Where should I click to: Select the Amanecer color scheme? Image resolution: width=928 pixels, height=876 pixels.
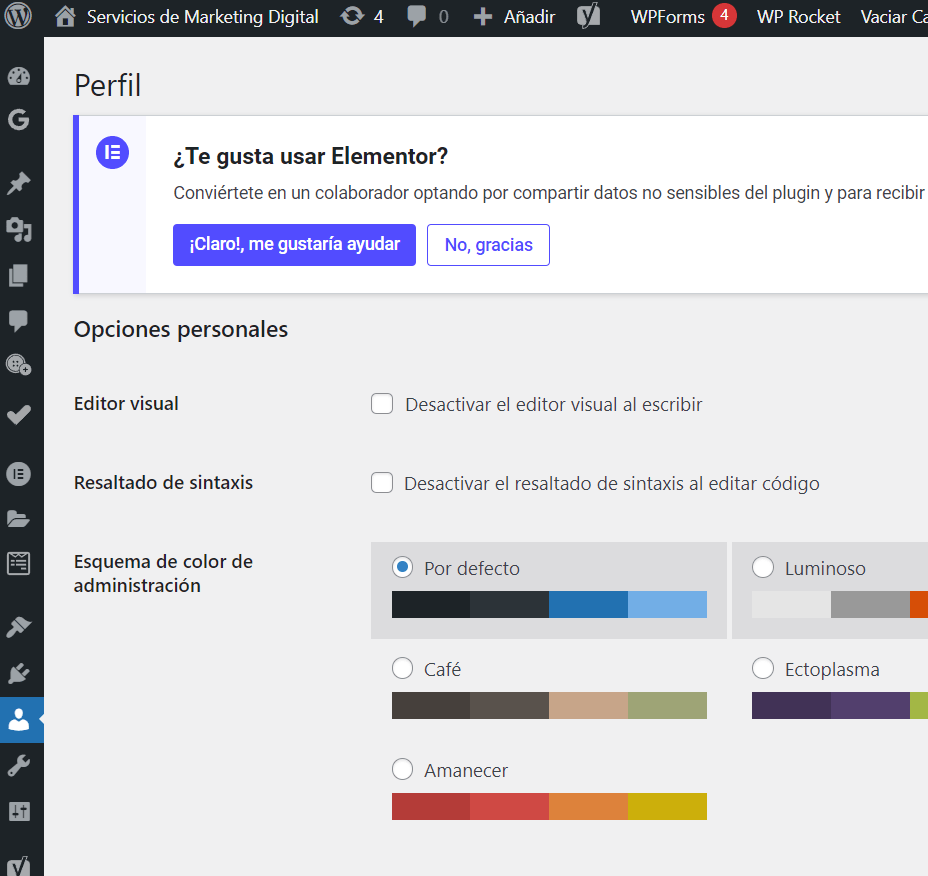coord(402,769)
